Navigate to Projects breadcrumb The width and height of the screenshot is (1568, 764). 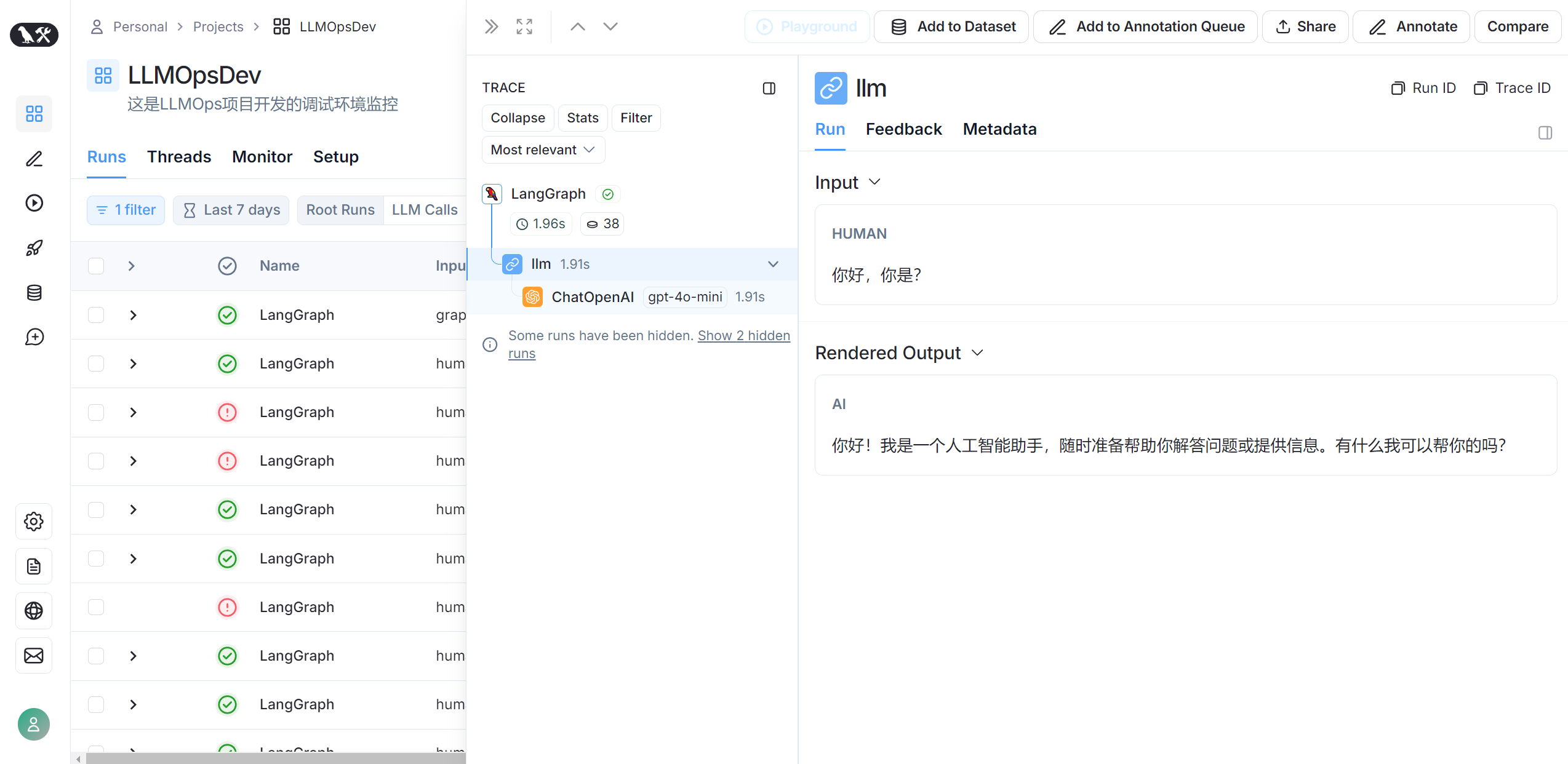point(218,26)
